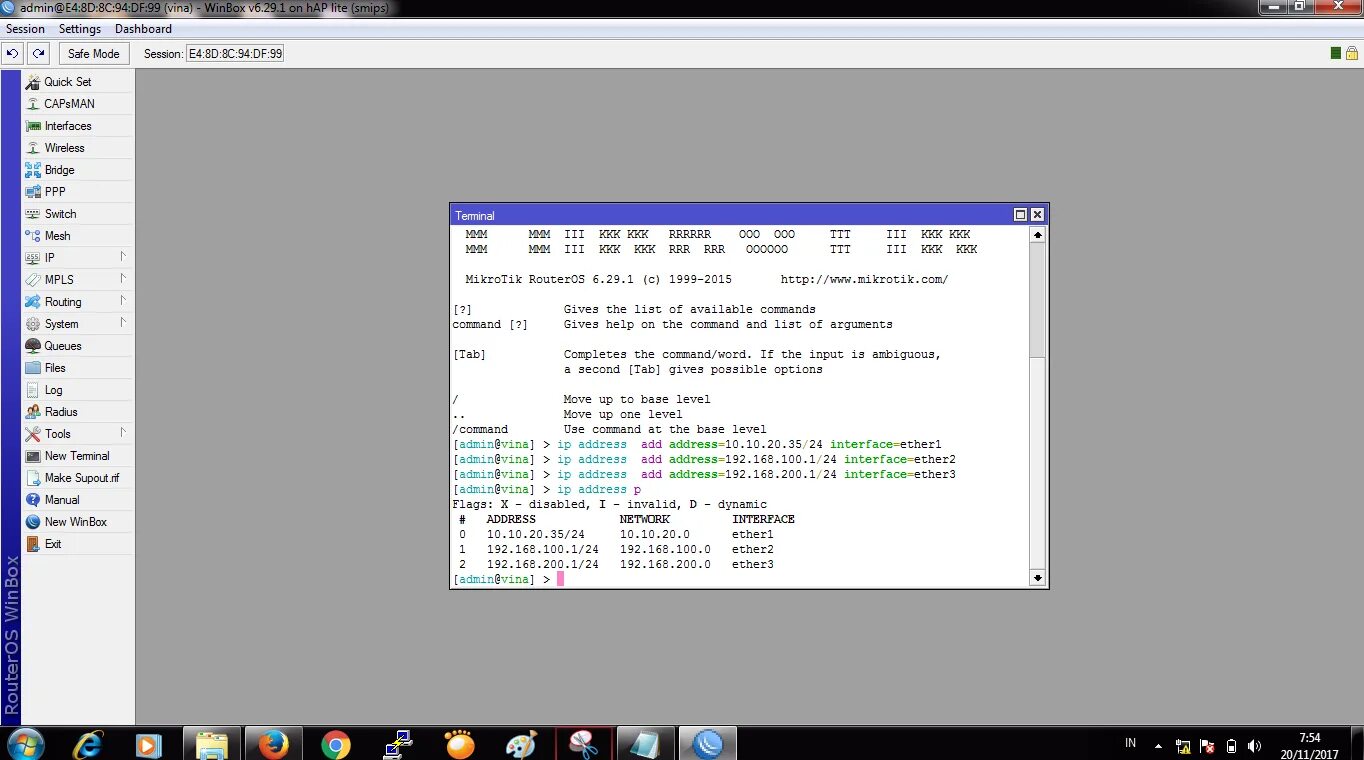Click the http://www.mikrotik.com/ text in Terminal
This screenshot has width=1364, height=760.
(864, 279)
